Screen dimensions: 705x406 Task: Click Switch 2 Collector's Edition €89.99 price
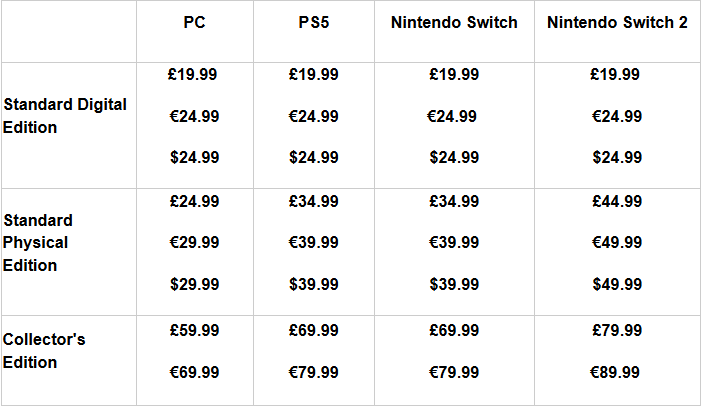point(617,372)
